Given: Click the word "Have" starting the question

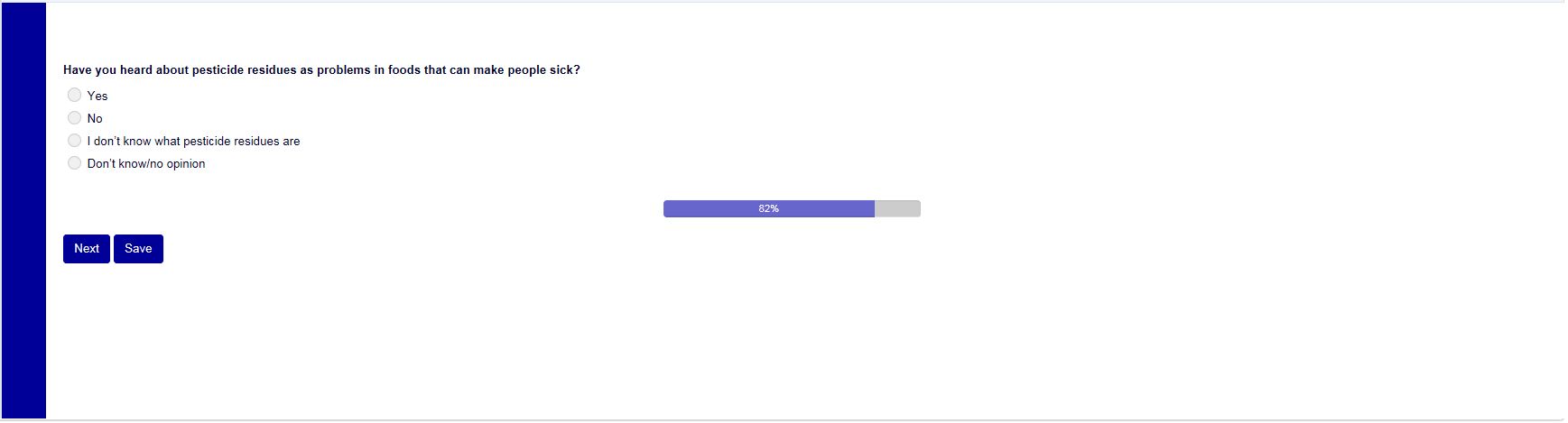Looking at the screenshot, I should (x=77, y=69).
